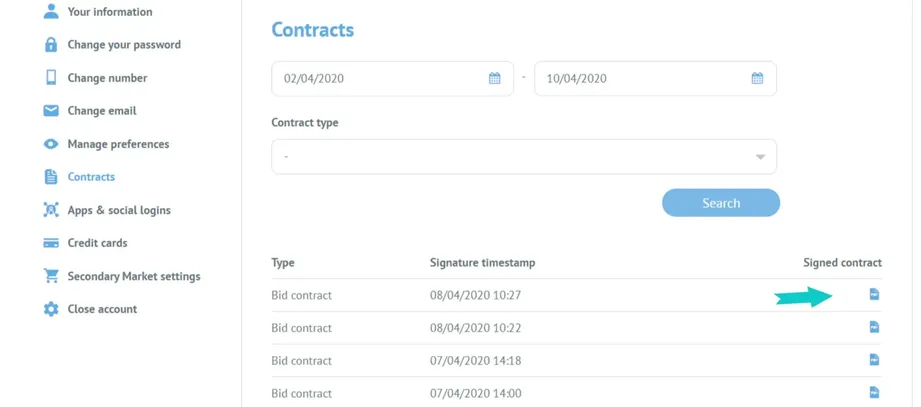Download signed contract from 08/04/2020 10:27
Screen dimensions: 921x407
pyautogui.click(x=874, y=294)
